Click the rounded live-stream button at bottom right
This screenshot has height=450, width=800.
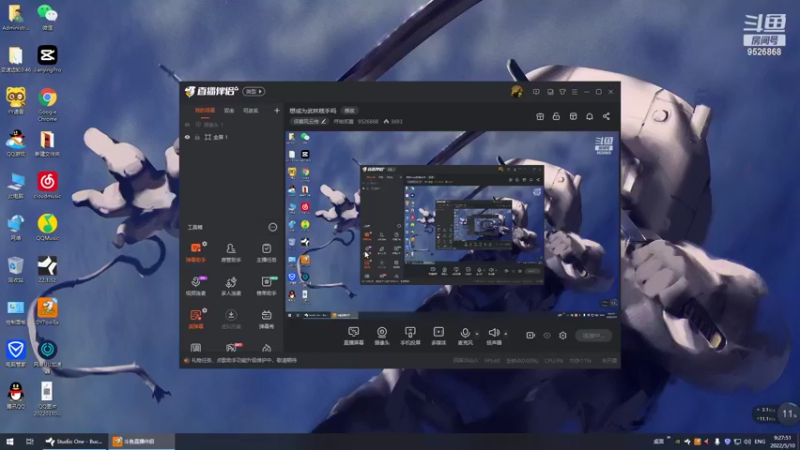point(593,335)
